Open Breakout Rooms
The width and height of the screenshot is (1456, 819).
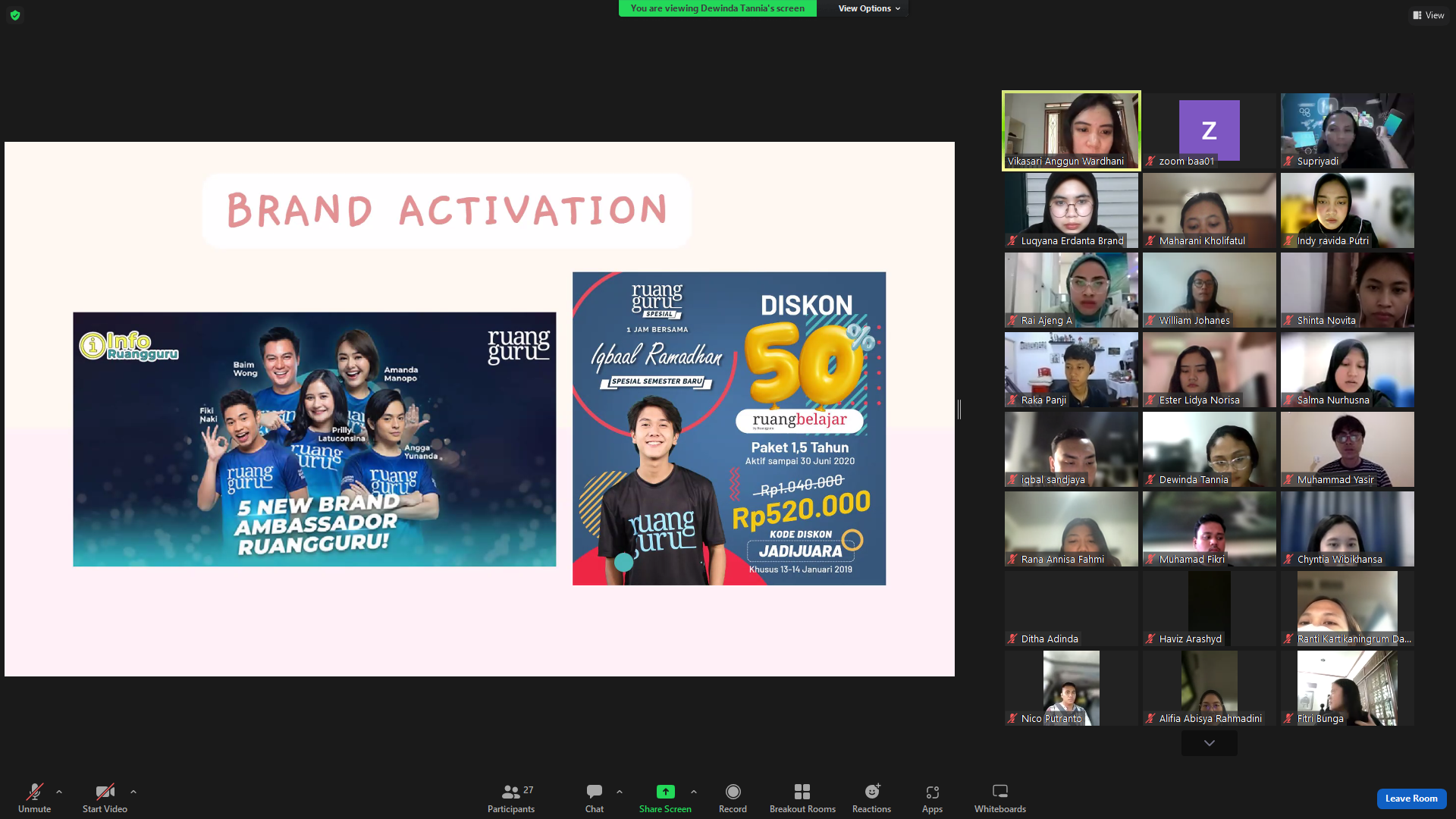pos(802,799)
